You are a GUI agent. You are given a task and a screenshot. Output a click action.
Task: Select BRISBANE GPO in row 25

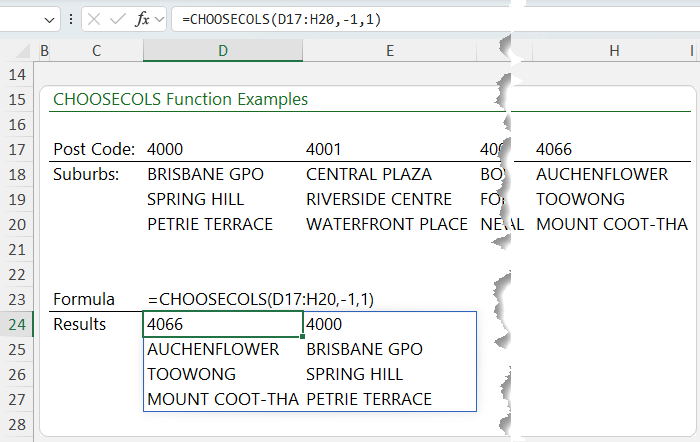364,349
